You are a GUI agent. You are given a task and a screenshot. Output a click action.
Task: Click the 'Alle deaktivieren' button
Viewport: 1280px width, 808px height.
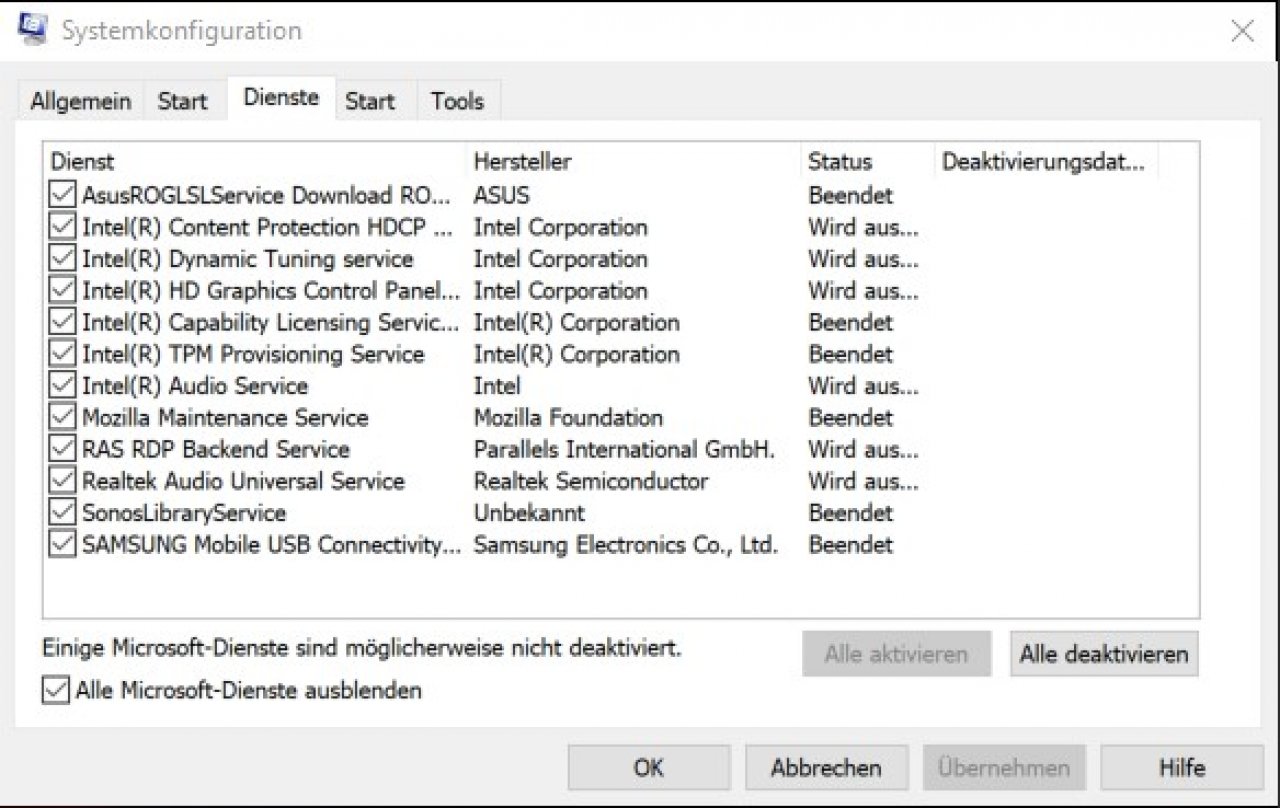(1104, 655)
